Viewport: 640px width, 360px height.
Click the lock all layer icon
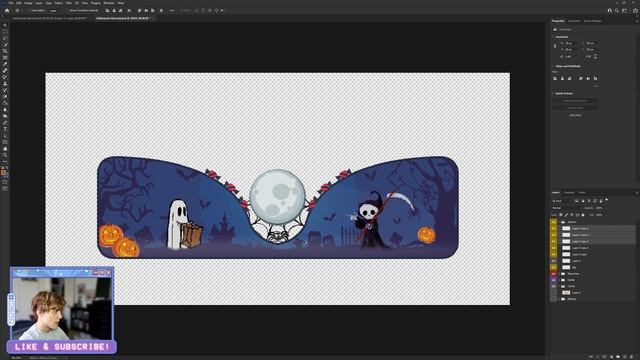(x=583, y=215)
